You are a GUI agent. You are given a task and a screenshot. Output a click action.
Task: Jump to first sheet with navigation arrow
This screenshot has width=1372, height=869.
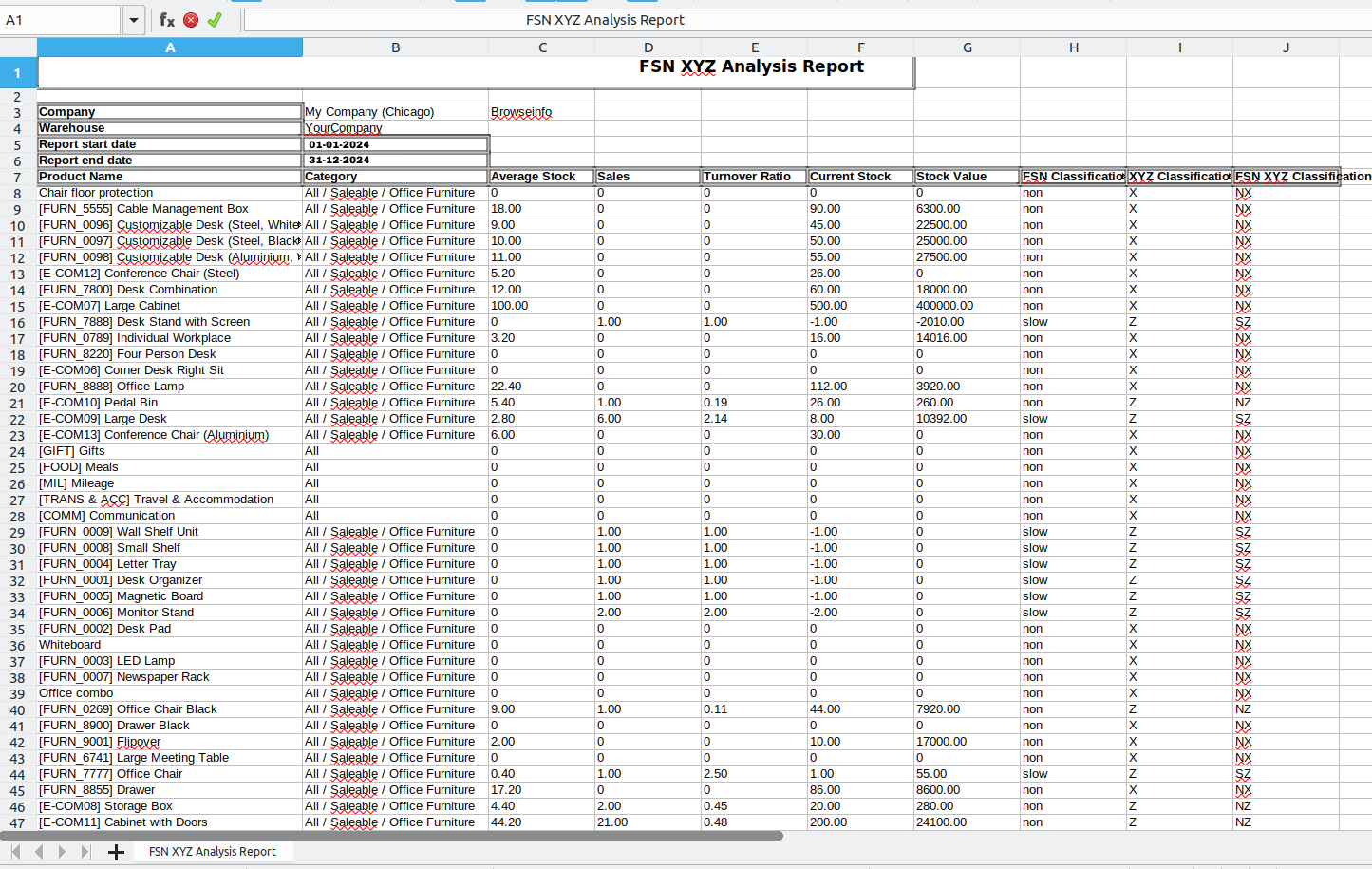(16, 852)
